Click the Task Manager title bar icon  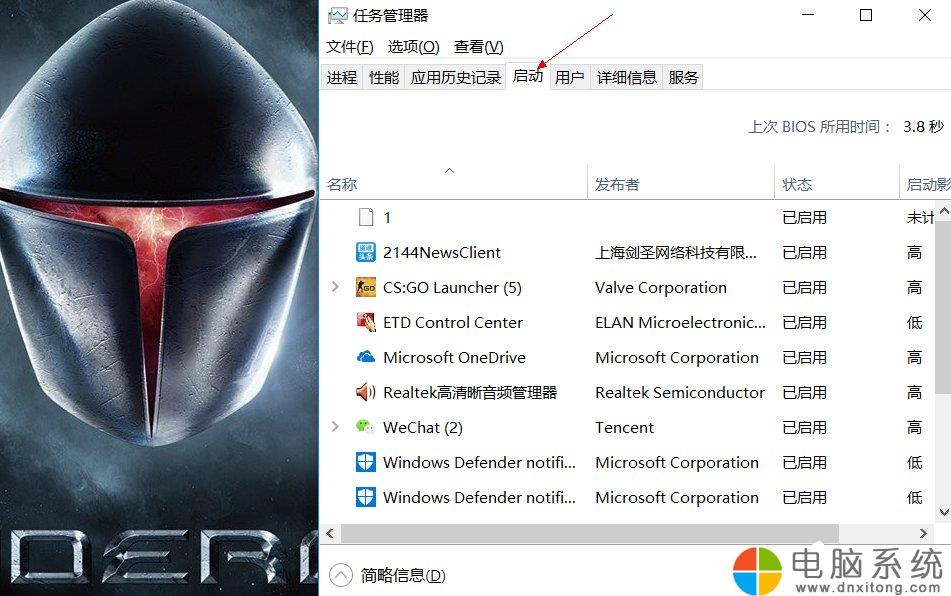337,15
